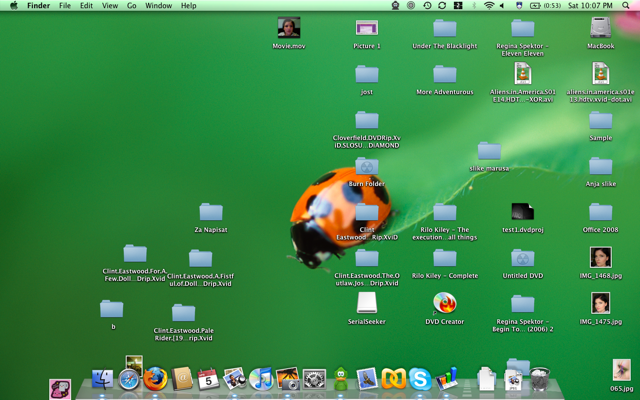Viewport: 640px width, 400px height.
Task: Select the MacBook hard drive icon
Action: tap(600, 28)
